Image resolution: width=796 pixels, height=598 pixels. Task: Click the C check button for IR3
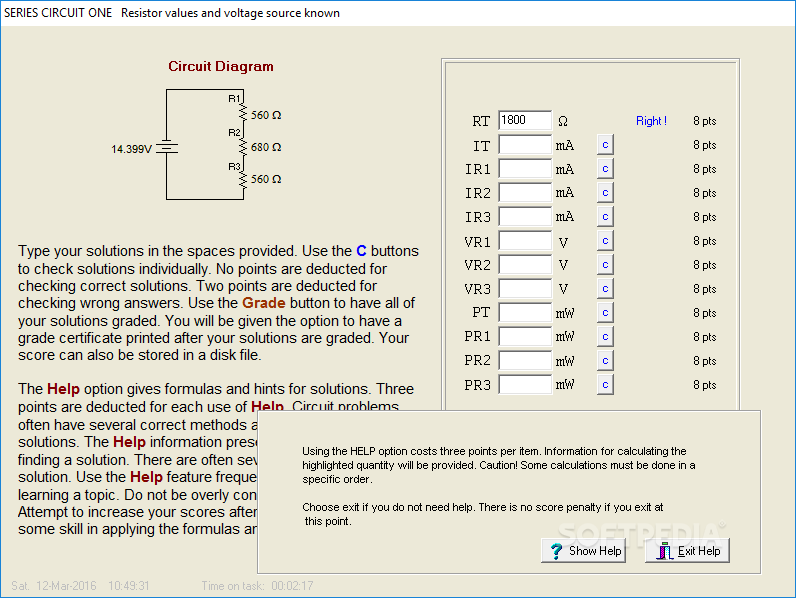[605, 217]
